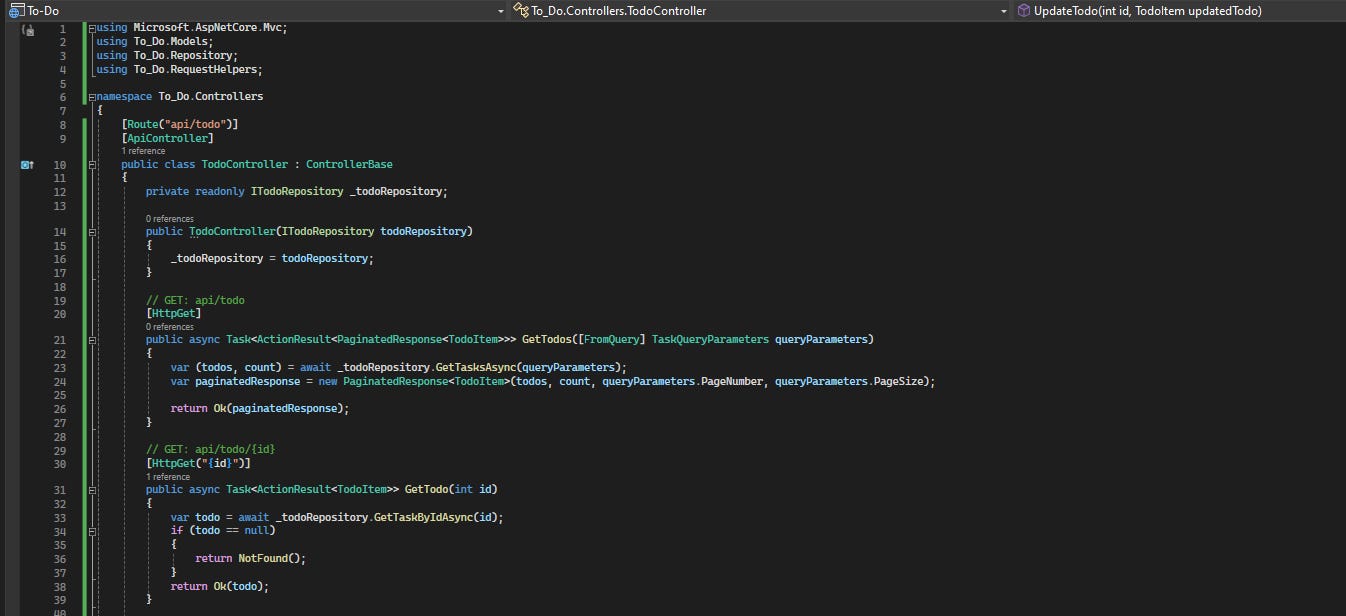The height and width of the screenshot is (616, 1346).
Task: Collapse the To_Do.Controllers namespace at line 6
Action: point(90,96)
